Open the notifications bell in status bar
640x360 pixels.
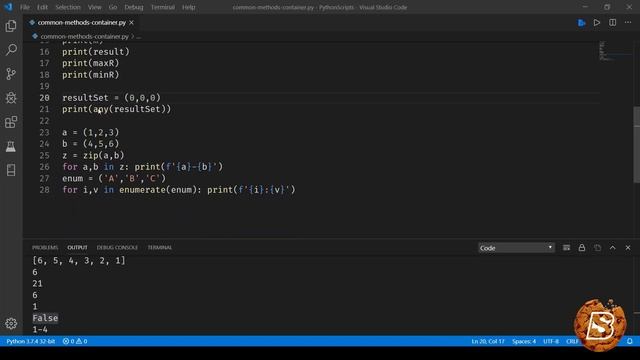point(630,341)
